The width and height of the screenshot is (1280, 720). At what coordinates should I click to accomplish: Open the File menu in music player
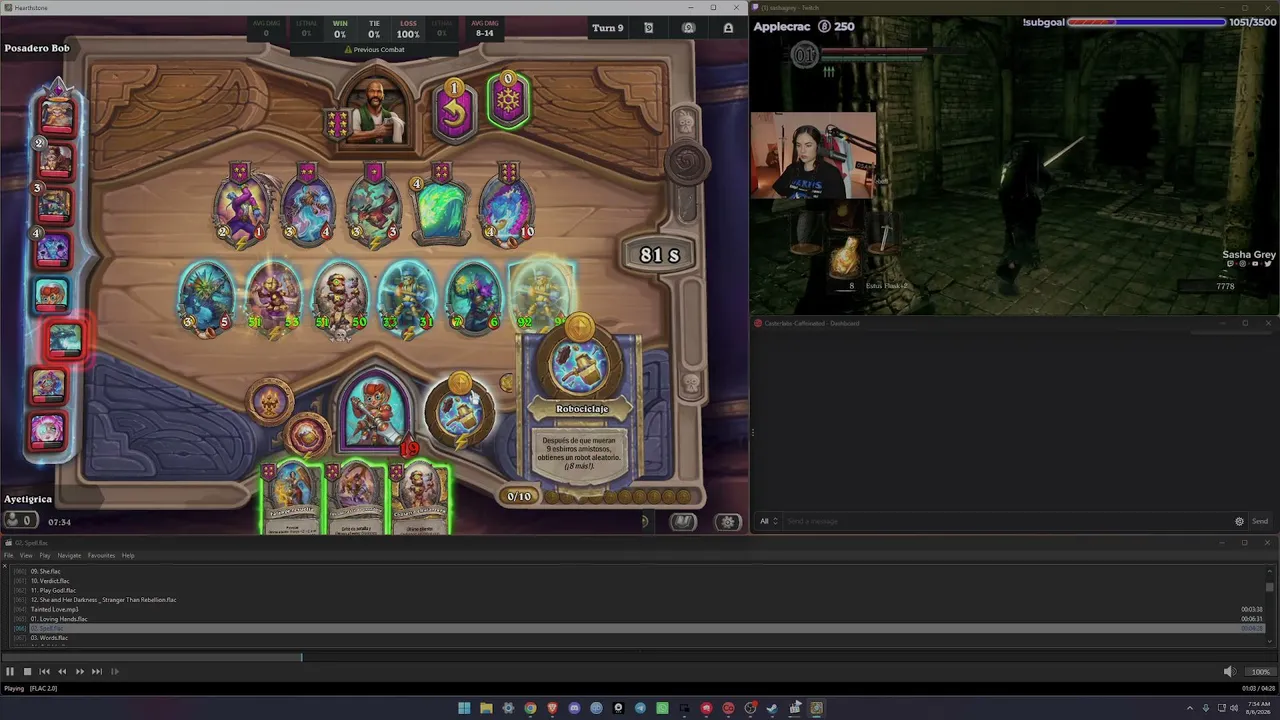point(9,555)
